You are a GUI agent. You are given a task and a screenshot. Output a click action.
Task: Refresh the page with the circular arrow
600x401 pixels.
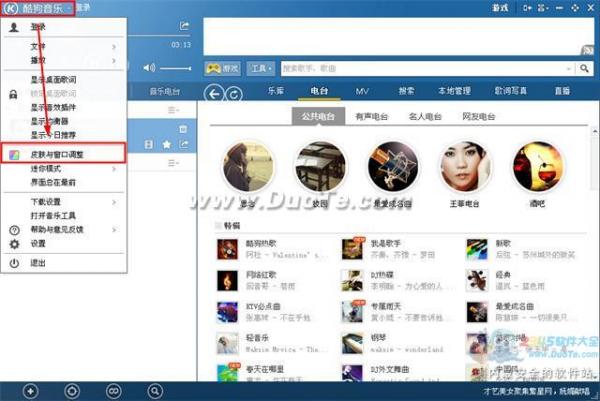point(234,94)
